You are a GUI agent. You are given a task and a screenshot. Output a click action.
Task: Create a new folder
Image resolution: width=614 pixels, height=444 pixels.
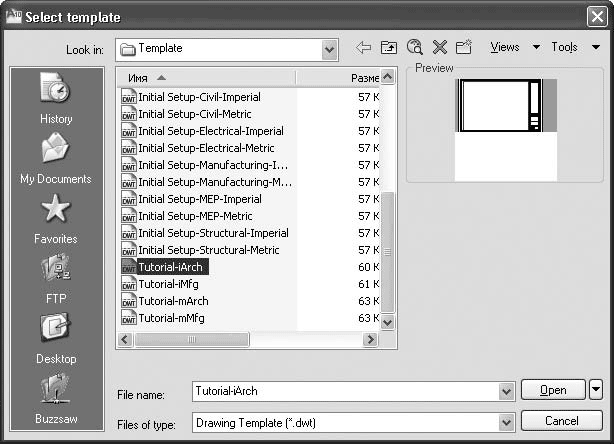[463, 48]
